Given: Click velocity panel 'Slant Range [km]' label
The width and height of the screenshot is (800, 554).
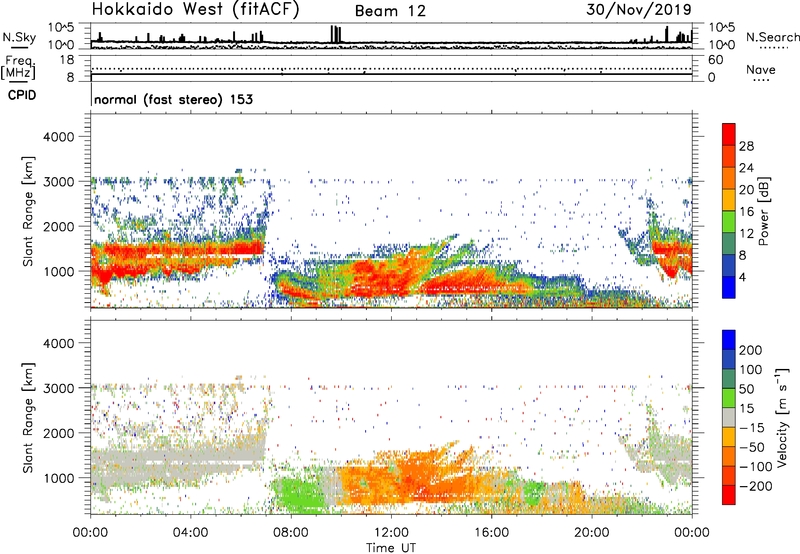Looking at the screenshot, I should point(28,417).
